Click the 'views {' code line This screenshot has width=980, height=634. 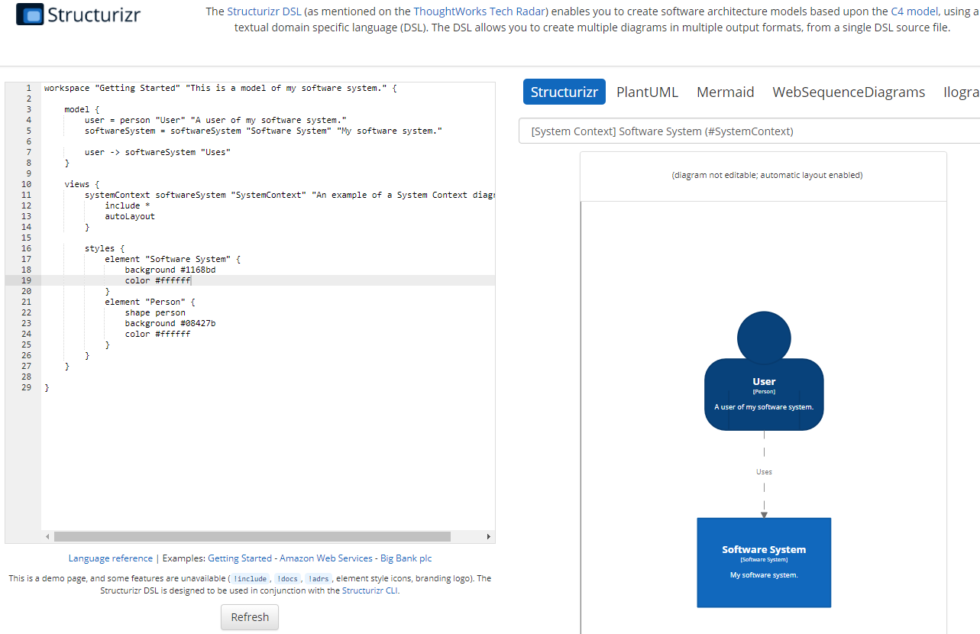[x=81, y=184]
